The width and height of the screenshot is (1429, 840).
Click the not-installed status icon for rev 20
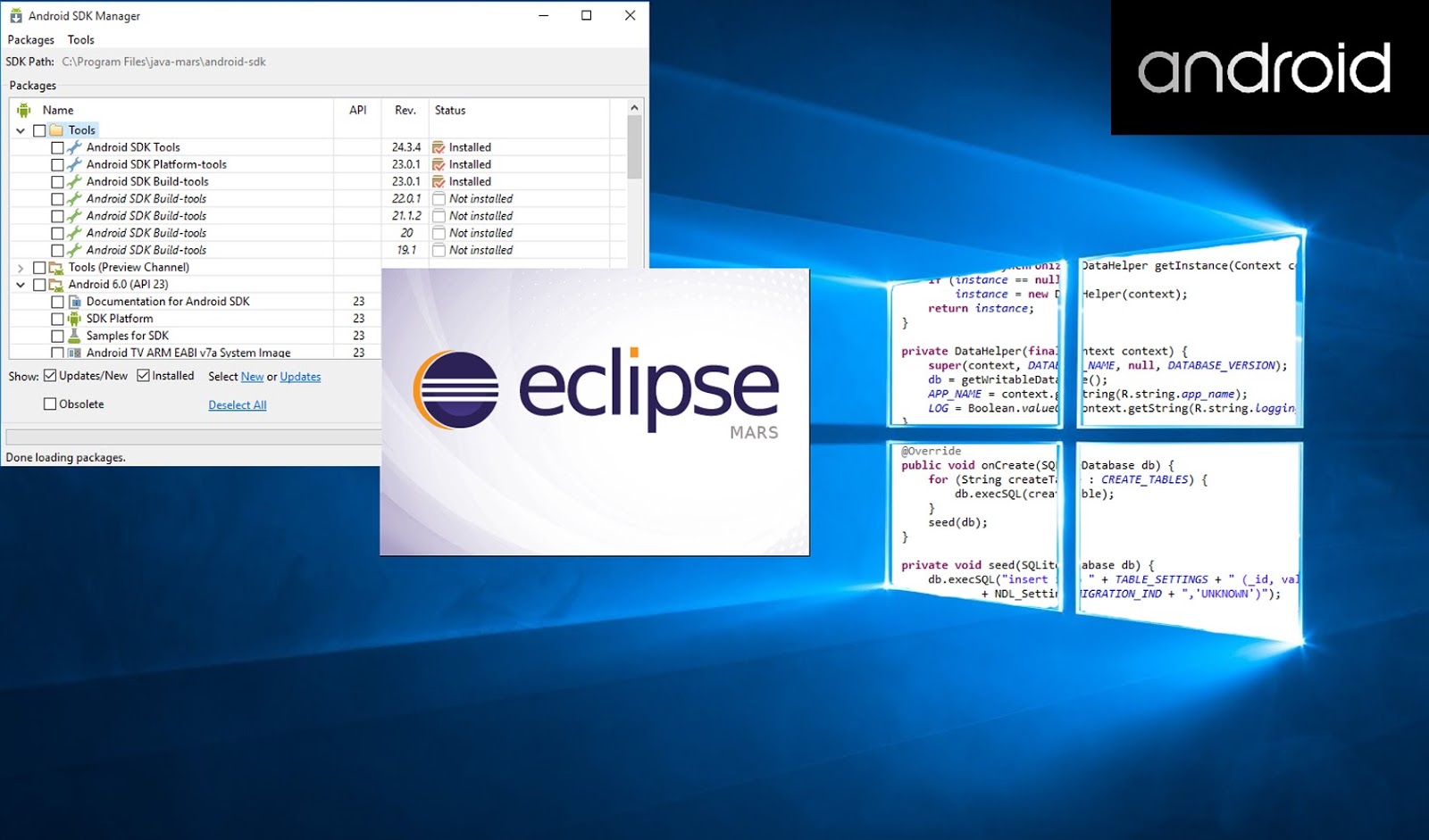439,232
